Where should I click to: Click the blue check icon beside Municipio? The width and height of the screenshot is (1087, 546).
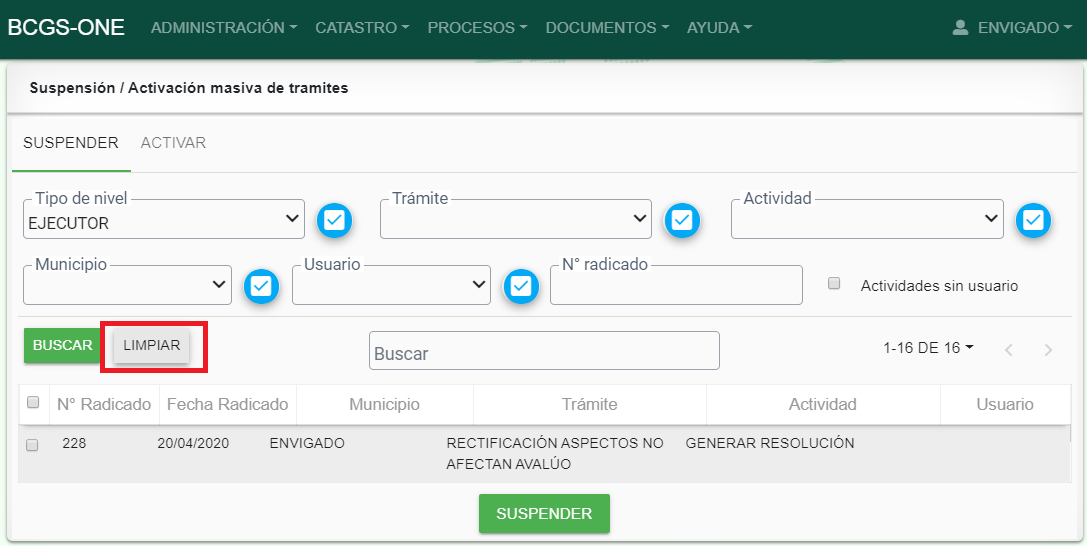[261, 286]
